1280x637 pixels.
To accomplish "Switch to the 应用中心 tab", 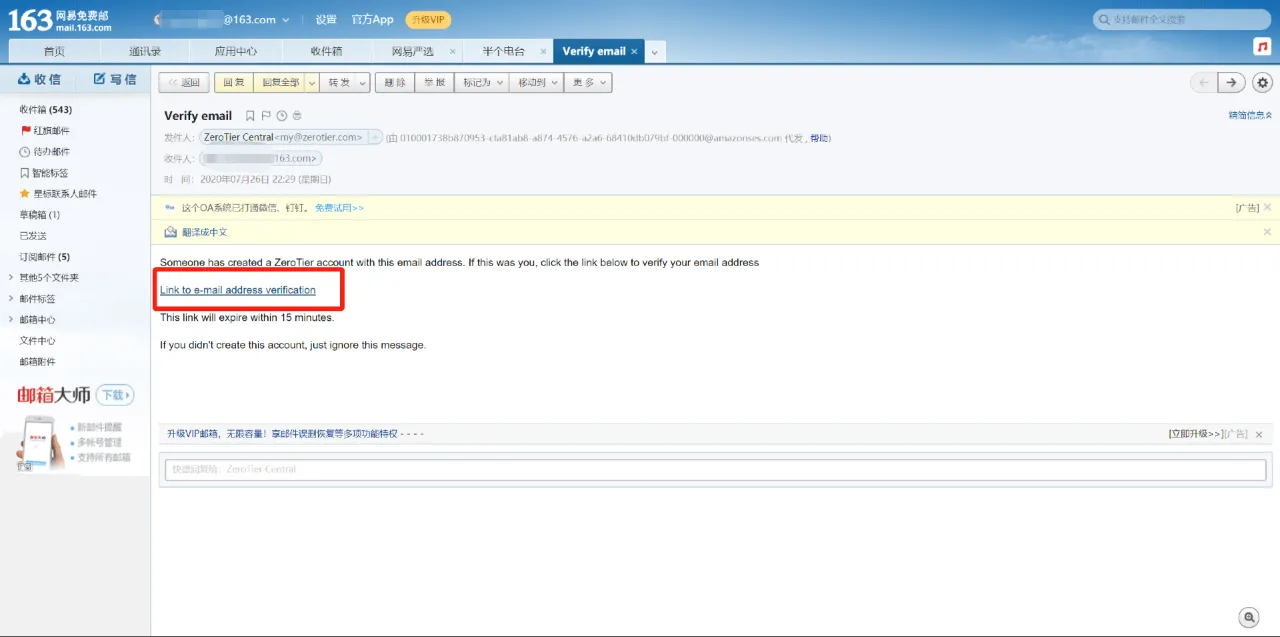I will click(x=235, y=52).
